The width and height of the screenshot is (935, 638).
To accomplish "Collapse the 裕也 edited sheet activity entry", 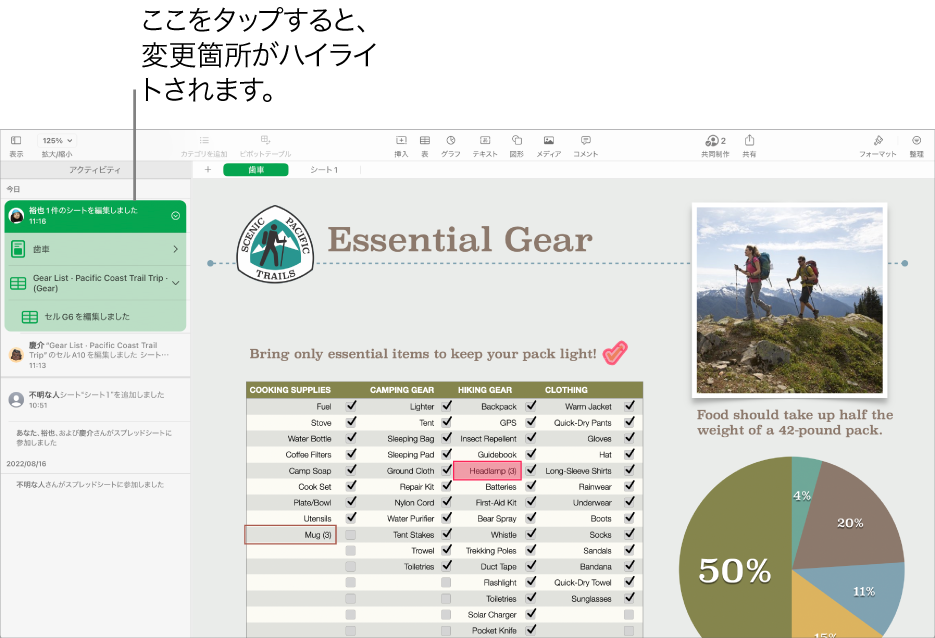I will pos(175,216).
